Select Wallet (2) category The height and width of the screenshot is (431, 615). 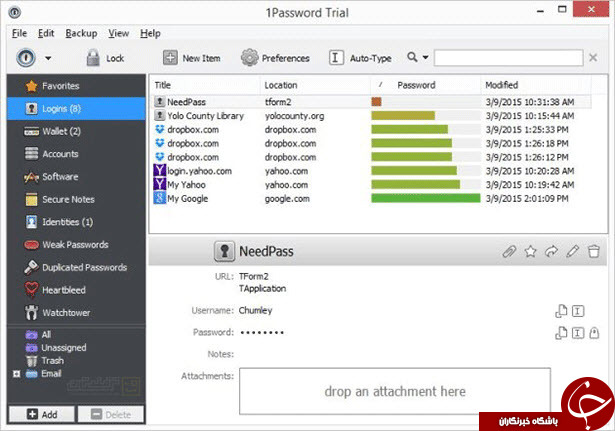76,131
